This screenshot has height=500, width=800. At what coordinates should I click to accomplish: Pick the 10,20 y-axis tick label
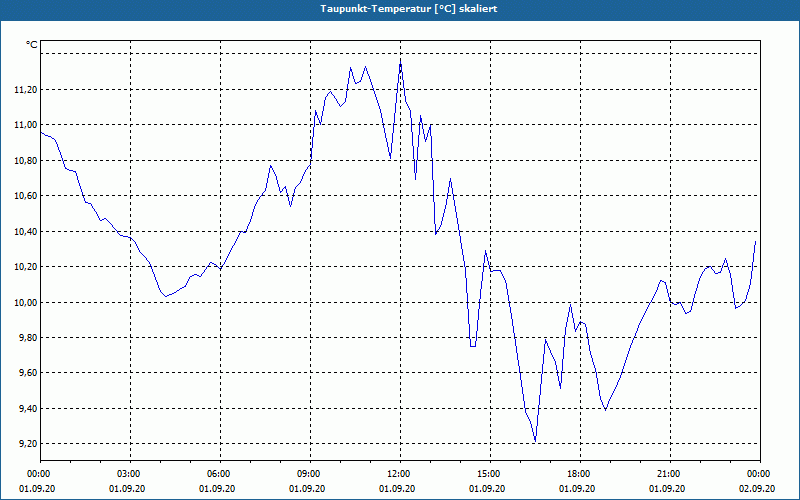(x=25, y=267)
